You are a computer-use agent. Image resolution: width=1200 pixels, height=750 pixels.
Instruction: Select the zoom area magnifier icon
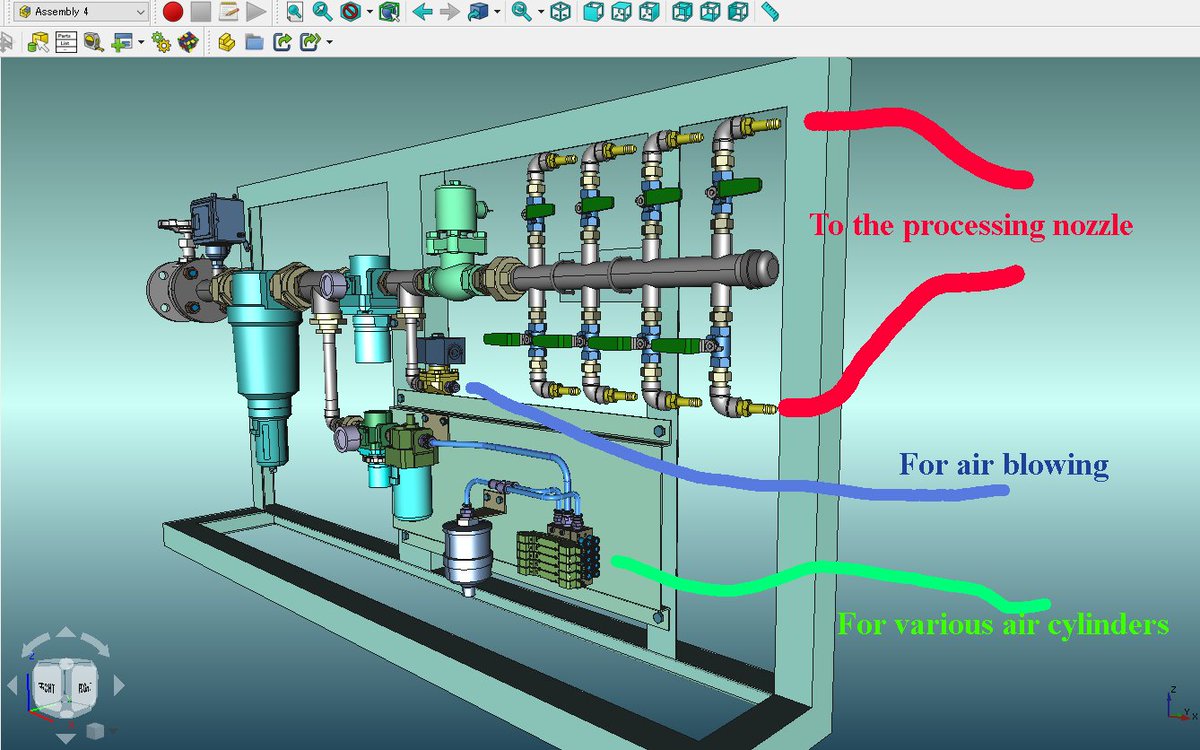coord(322,12)
